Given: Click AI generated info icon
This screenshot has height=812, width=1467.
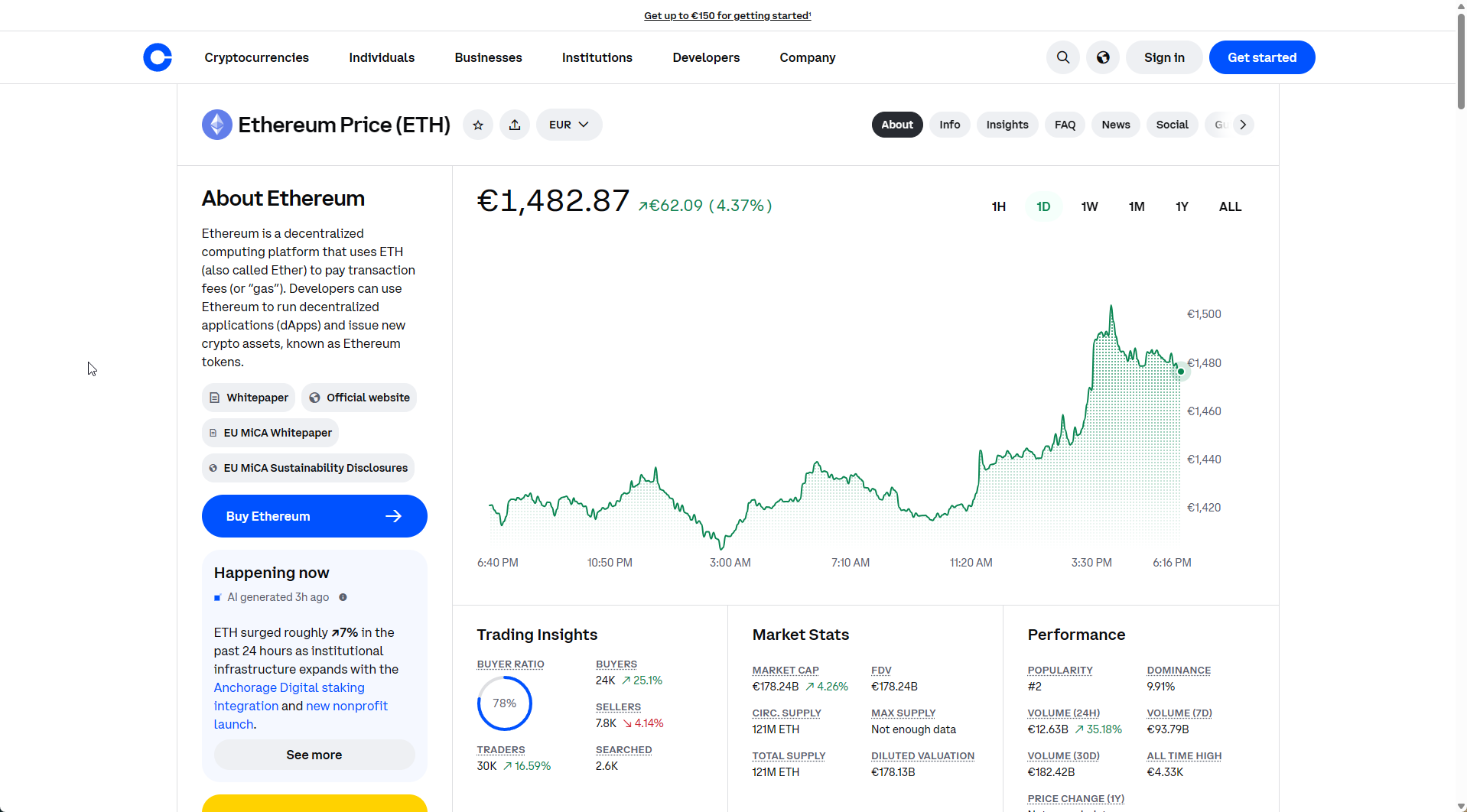Looking at the screenshot, I should [343, 597].
